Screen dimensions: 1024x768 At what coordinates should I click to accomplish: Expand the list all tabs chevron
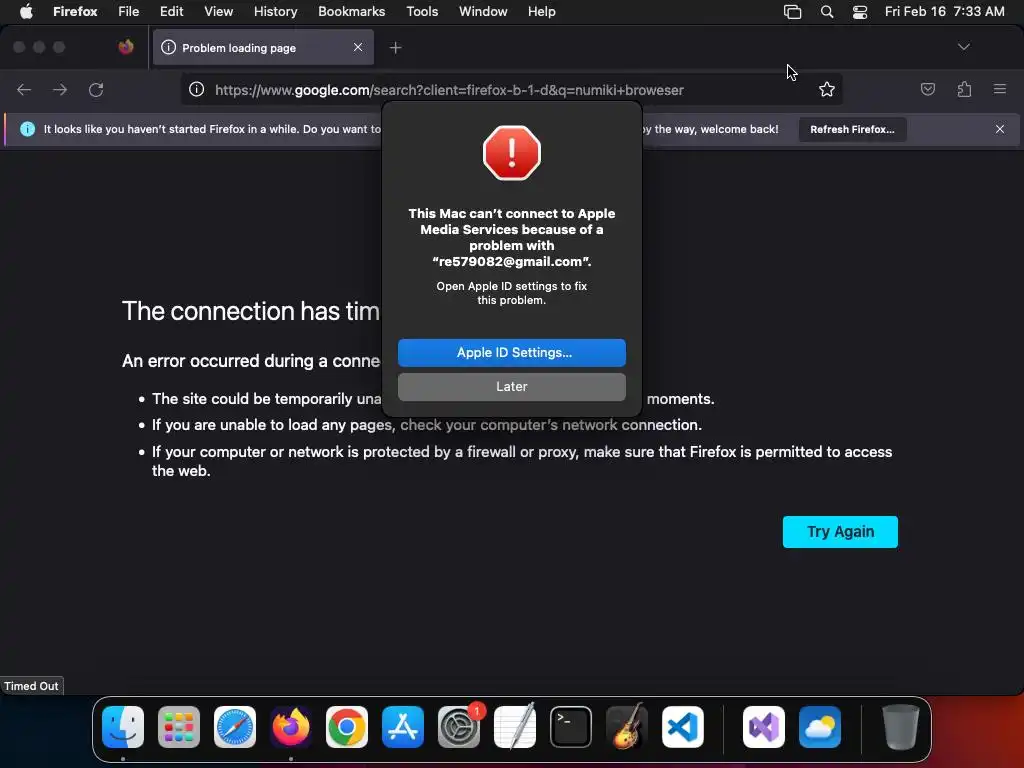963,47
